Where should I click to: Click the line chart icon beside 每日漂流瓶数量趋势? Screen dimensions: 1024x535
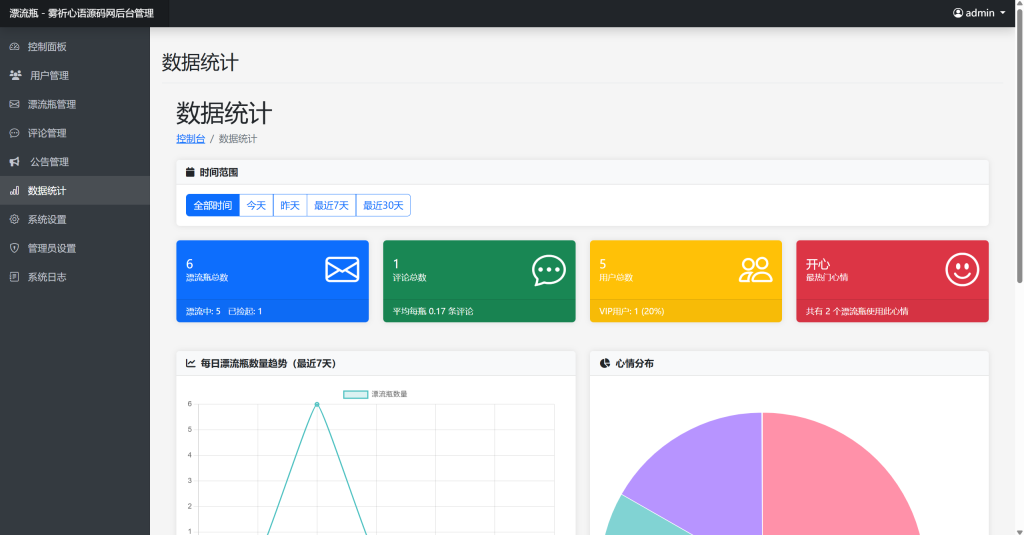(x=191, y=363)
